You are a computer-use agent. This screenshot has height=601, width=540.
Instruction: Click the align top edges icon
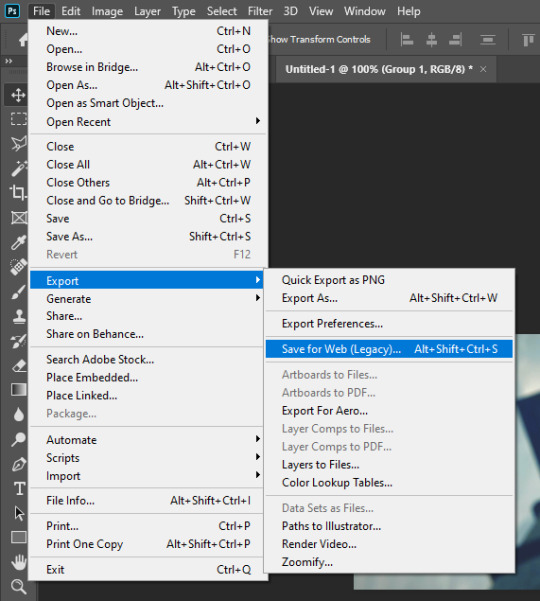tap(528, 39)
